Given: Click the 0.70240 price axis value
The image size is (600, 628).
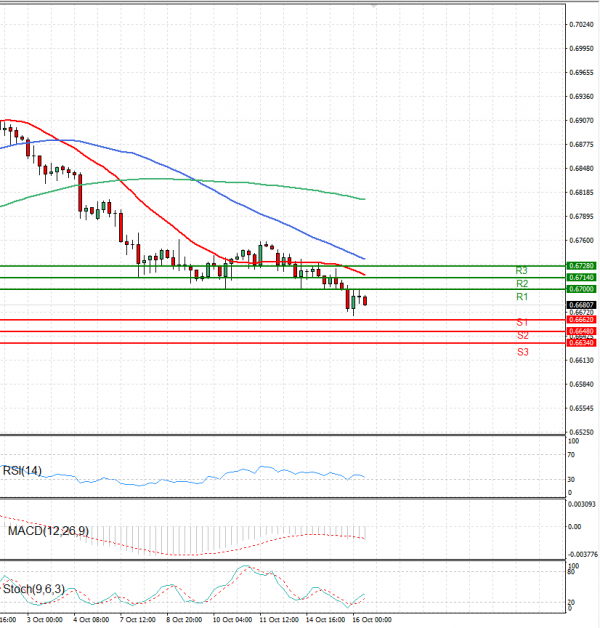Looking at the screenshot, I should pyautogui.click(x=582, y=25).
